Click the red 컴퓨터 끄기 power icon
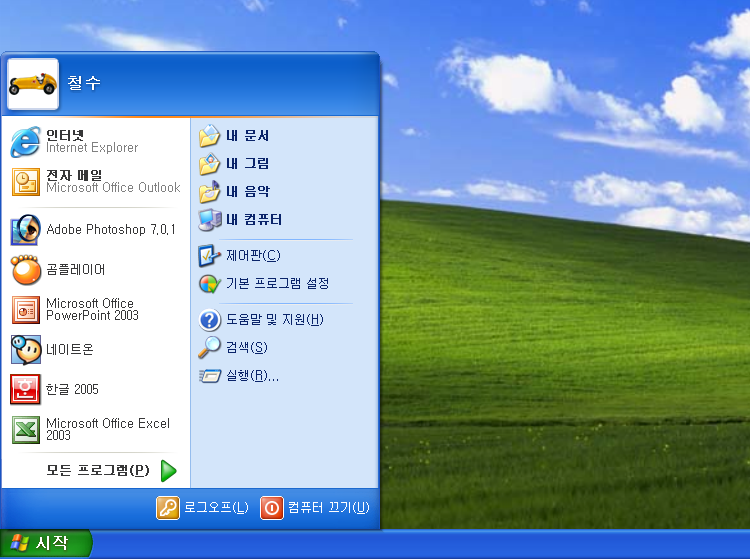The image size is (750, 559). tap(272, 508)
